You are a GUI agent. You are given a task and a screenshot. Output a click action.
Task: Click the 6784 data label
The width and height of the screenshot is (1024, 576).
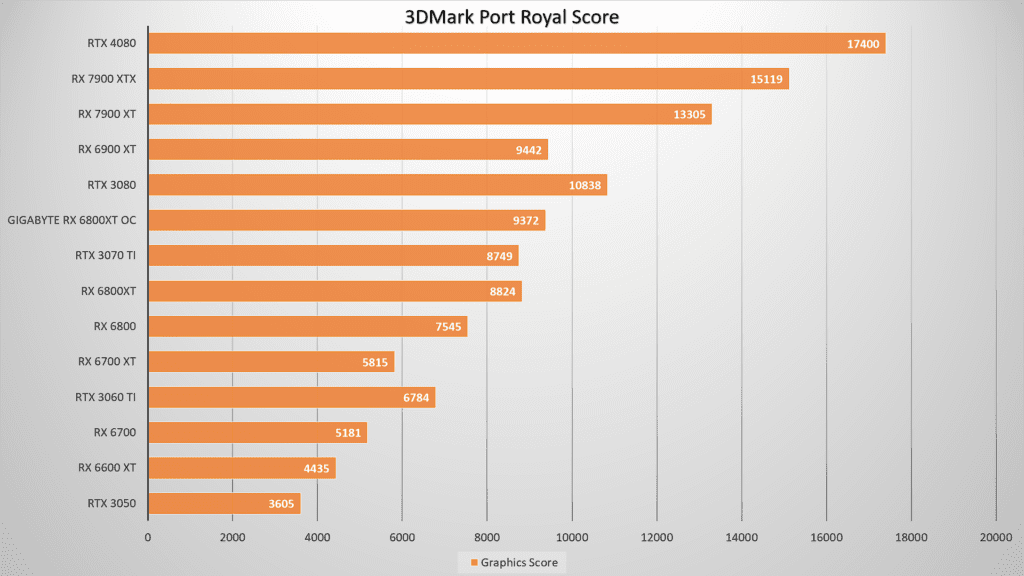[416, 398]
